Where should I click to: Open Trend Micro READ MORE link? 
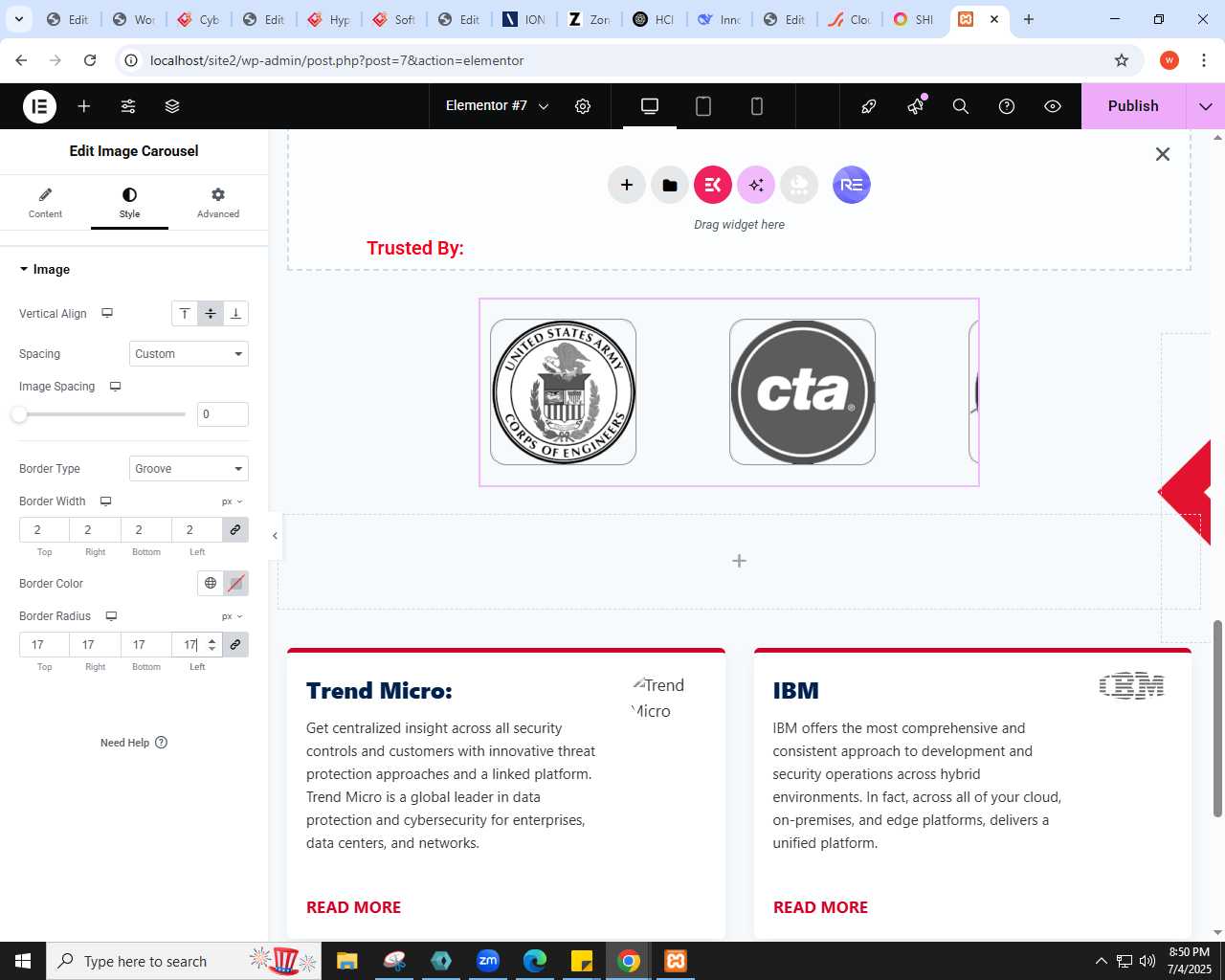click(353, 907)
